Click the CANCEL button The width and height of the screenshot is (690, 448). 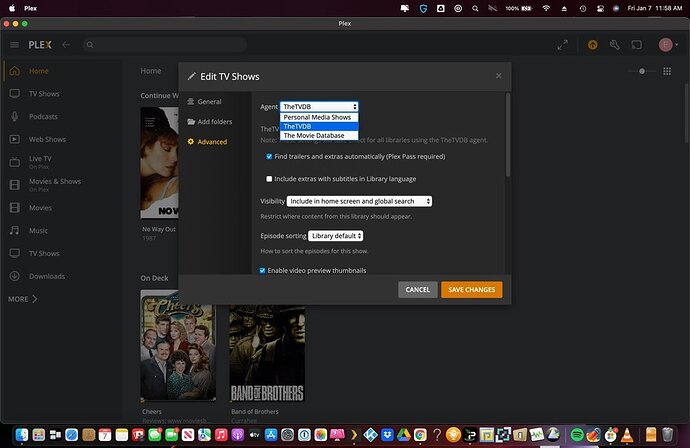418,290
